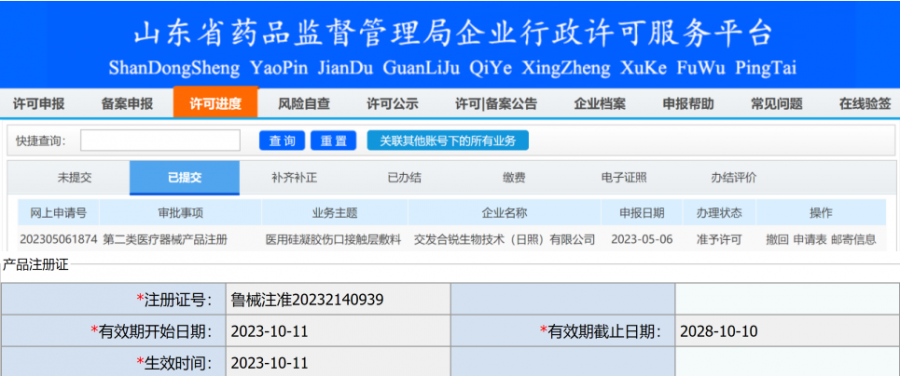900x376 pixels.
Task: Switch to the 补齐补正 tab
Action: pyautogui.click(x=294, y=178)
